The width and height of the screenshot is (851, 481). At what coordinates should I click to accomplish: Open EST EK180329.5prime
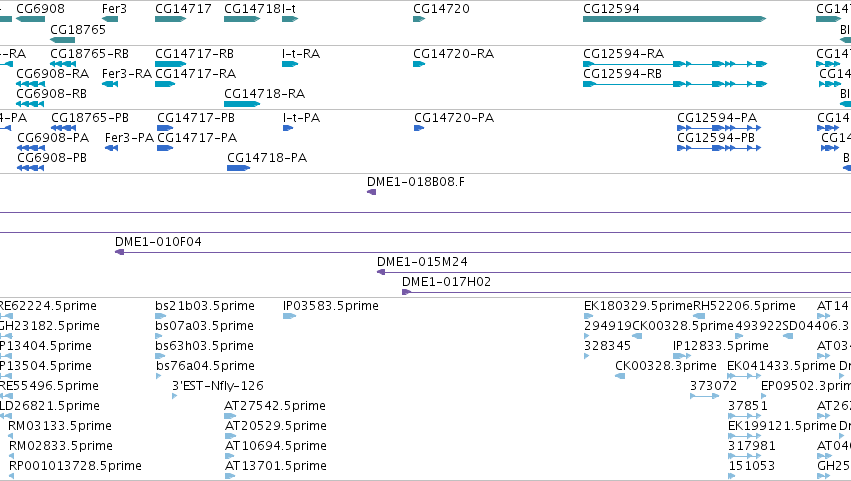click(x=638, y=306)
